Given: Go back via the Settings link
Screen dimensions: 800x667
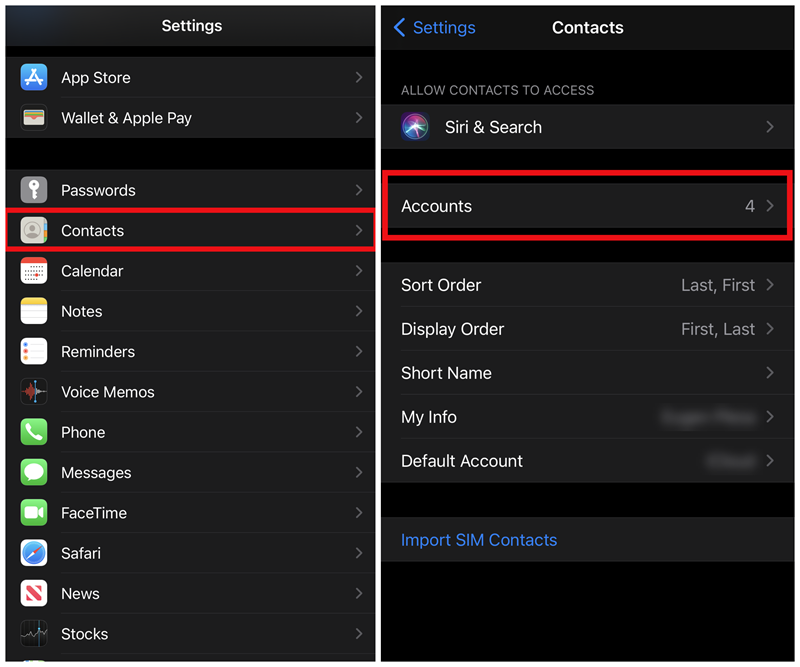Looking at the screenshot, I should tap(444, 28).
